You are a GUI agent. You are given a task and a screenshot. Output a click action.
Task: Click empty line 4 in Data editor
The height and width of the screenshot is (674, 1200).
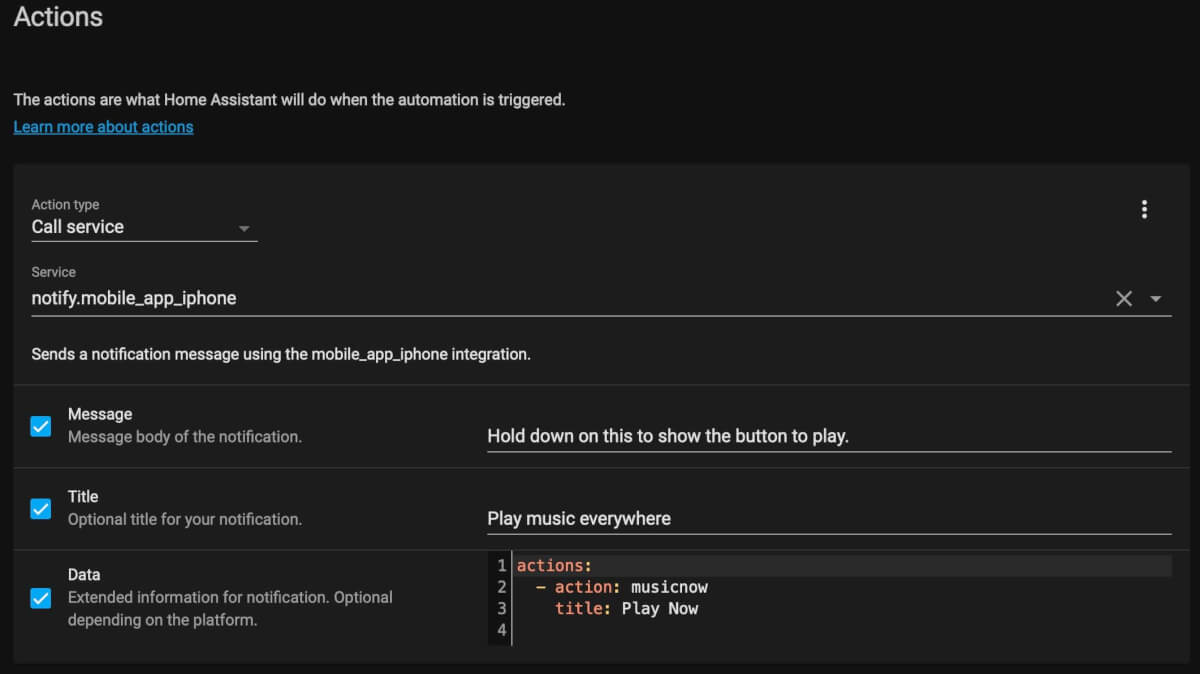pyautogui.click(x=700, y=630)
